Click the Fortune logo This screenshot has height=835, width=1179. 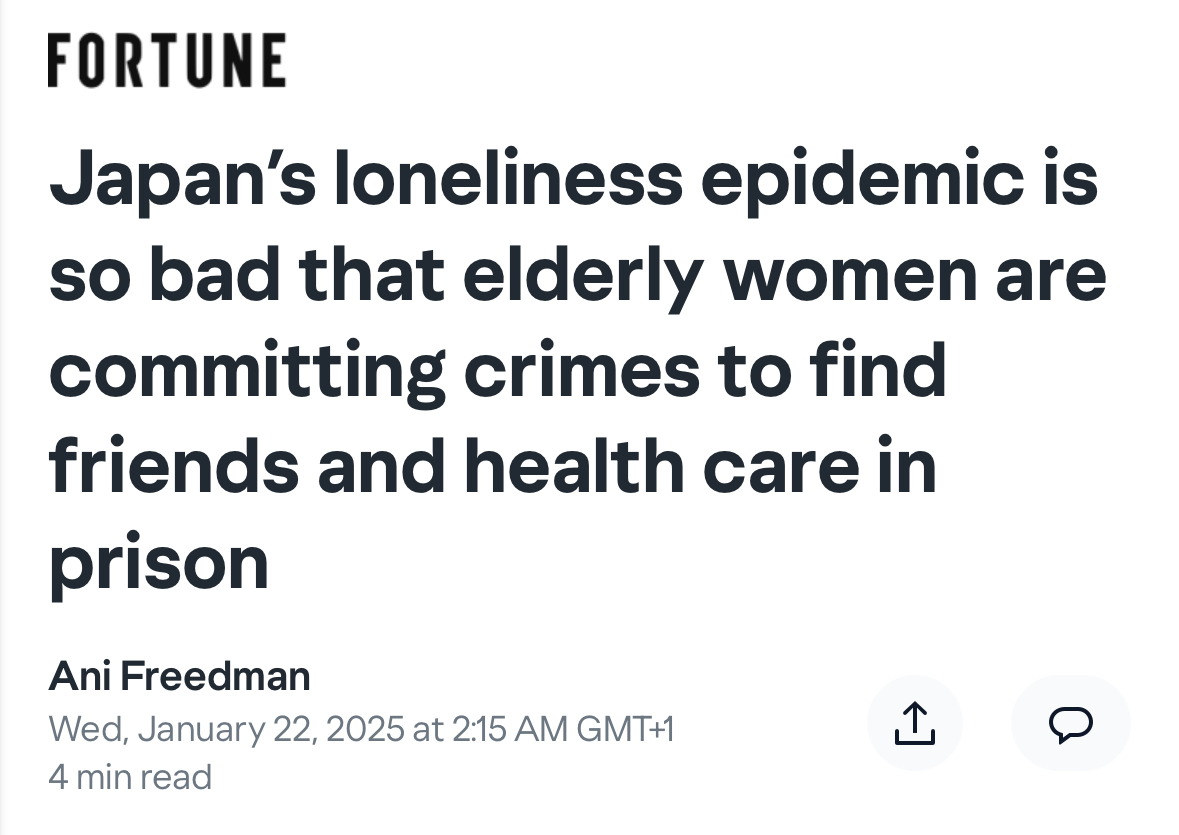[167, 60]
